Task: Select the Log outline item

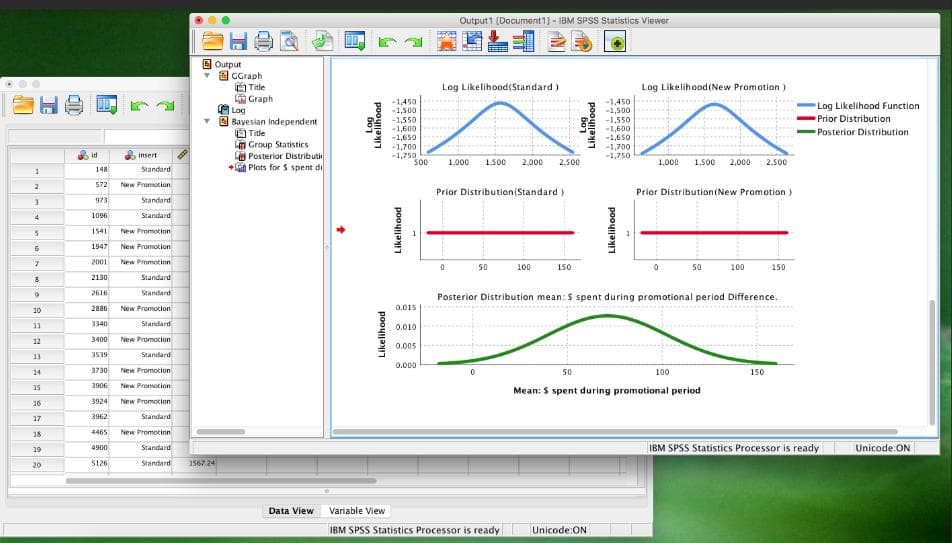Action: point(238,110)
